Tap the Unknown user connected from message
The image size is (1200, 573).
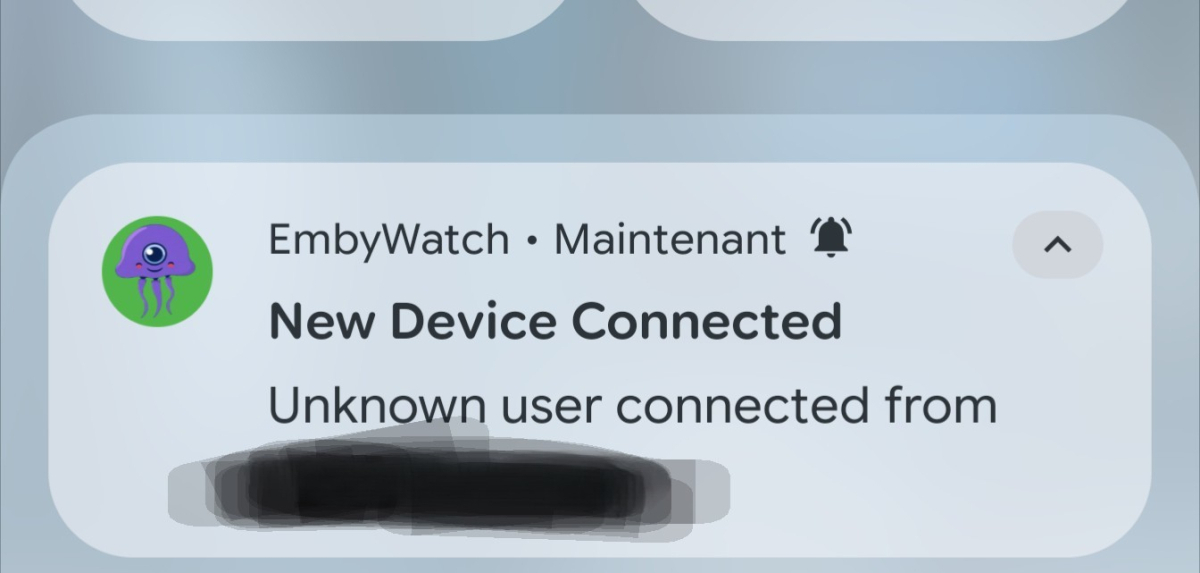633,406
